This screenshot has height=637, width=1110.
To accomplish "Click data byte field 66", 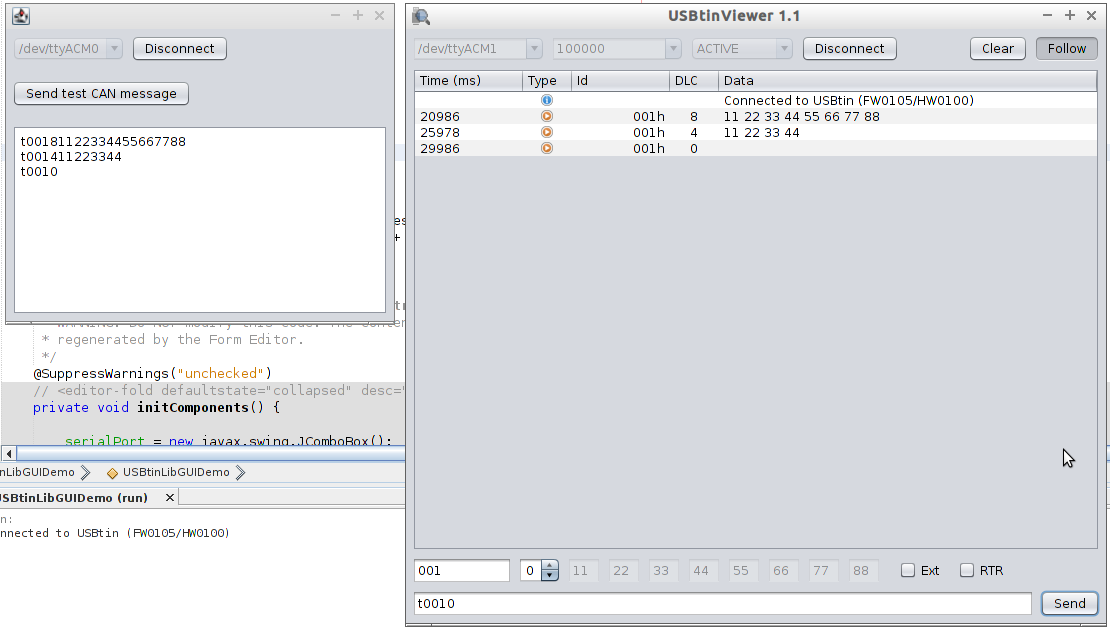I will 784,570.
